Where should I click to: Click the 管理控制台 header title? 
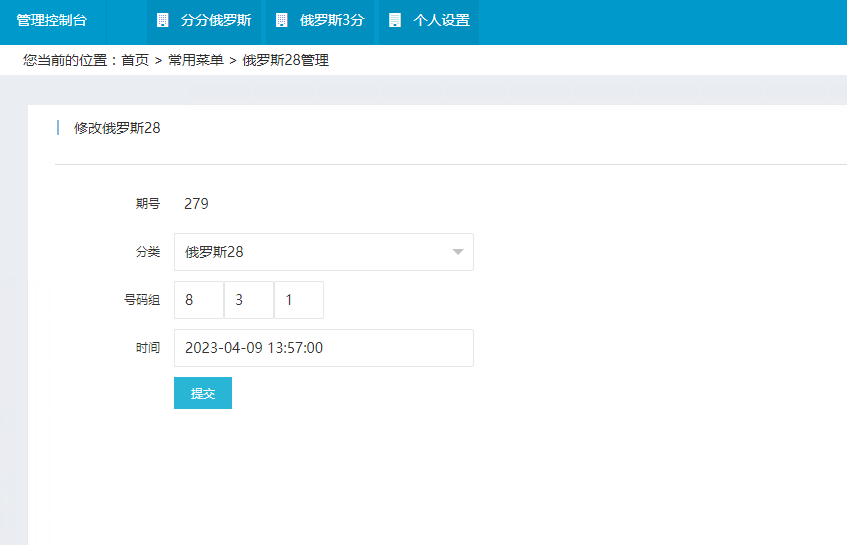pyautogui.click(x=51, y=20)
